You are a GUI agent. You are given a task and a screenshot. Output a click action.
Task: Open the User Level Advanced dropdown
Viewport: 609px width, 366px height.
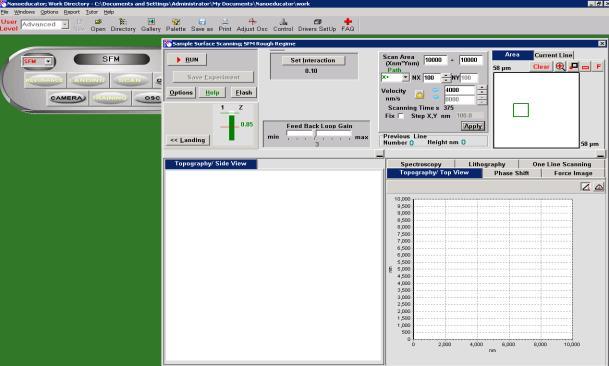click(x=65, y=24)
